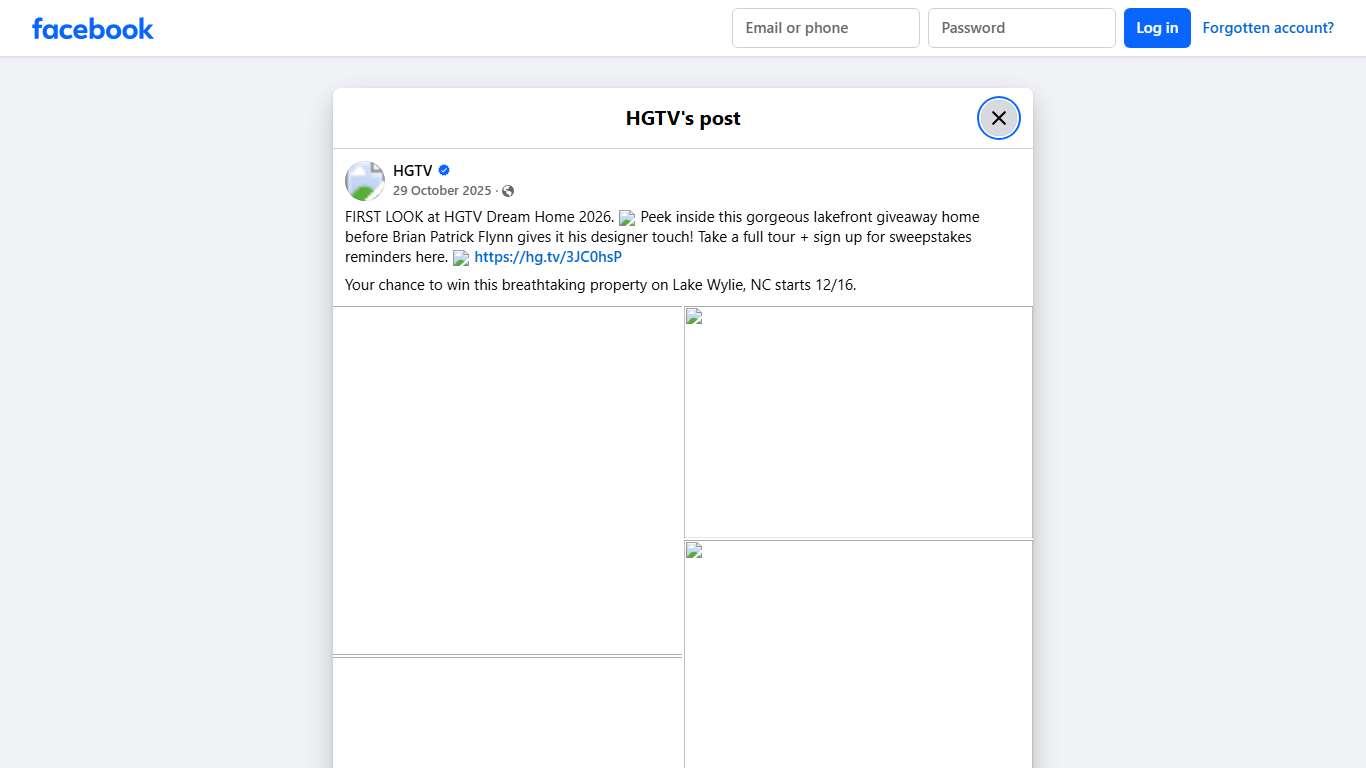
Task: Follow the https://hg.tv/3JC0hsP link
Action: point(548,257)
